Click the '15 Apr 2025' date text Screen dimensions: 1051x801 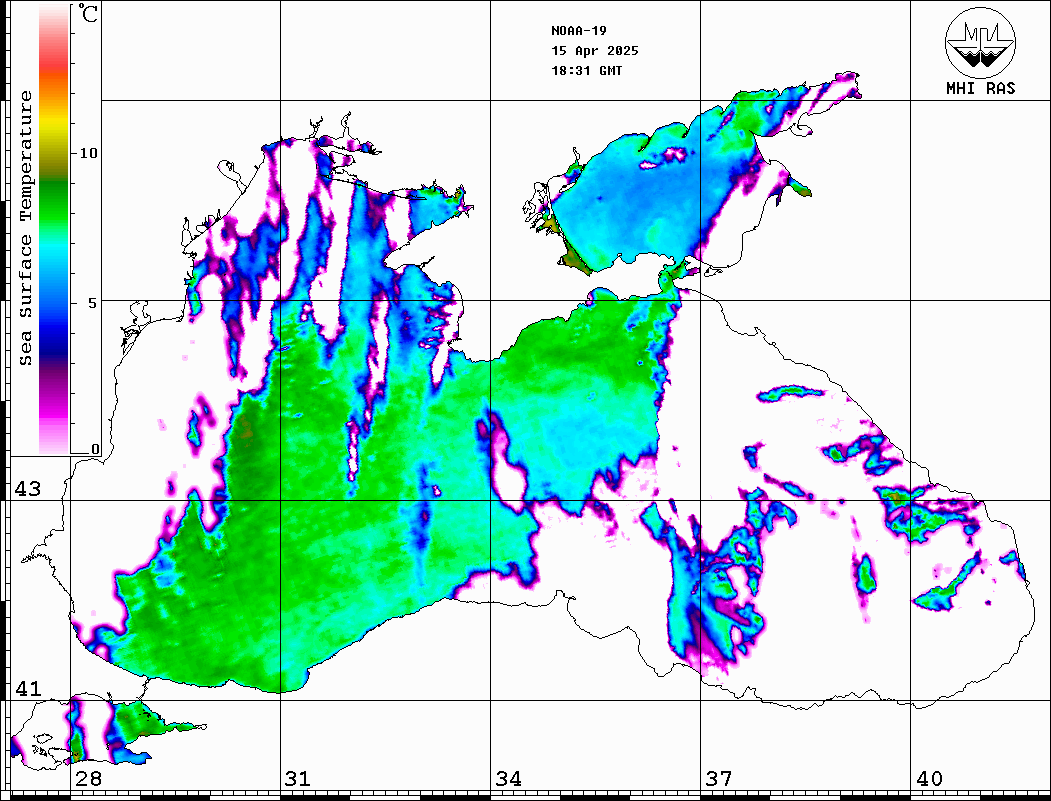click(595, 51)
